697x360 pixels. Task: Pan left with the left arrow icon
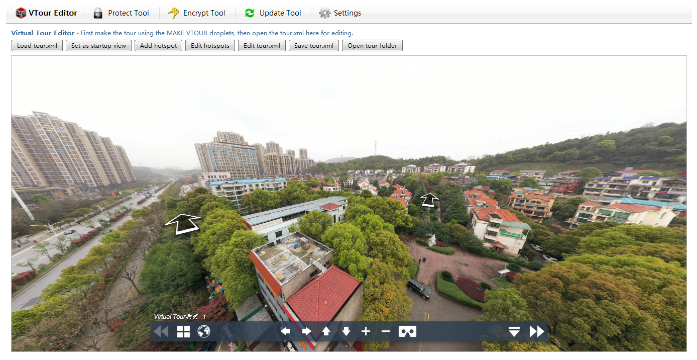pos(285,332)
